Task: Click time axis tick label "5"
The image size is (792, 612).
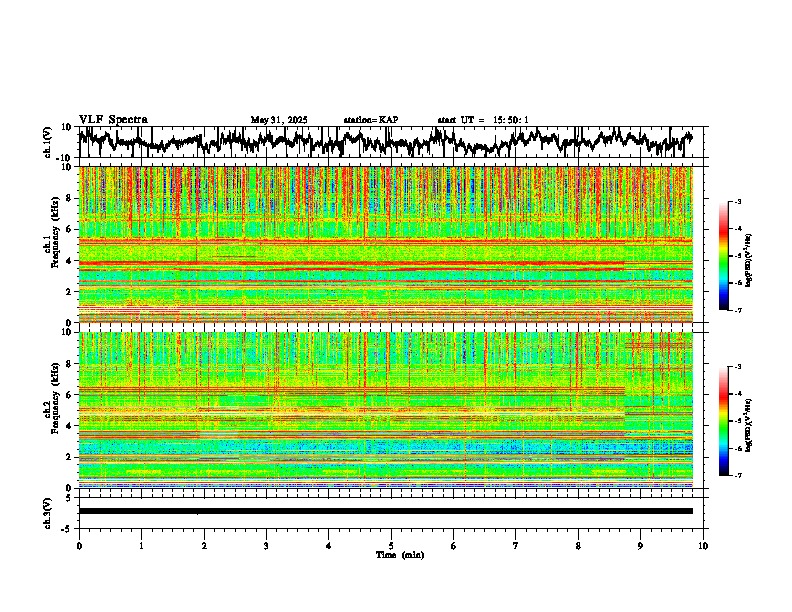Action: [391, 546]
